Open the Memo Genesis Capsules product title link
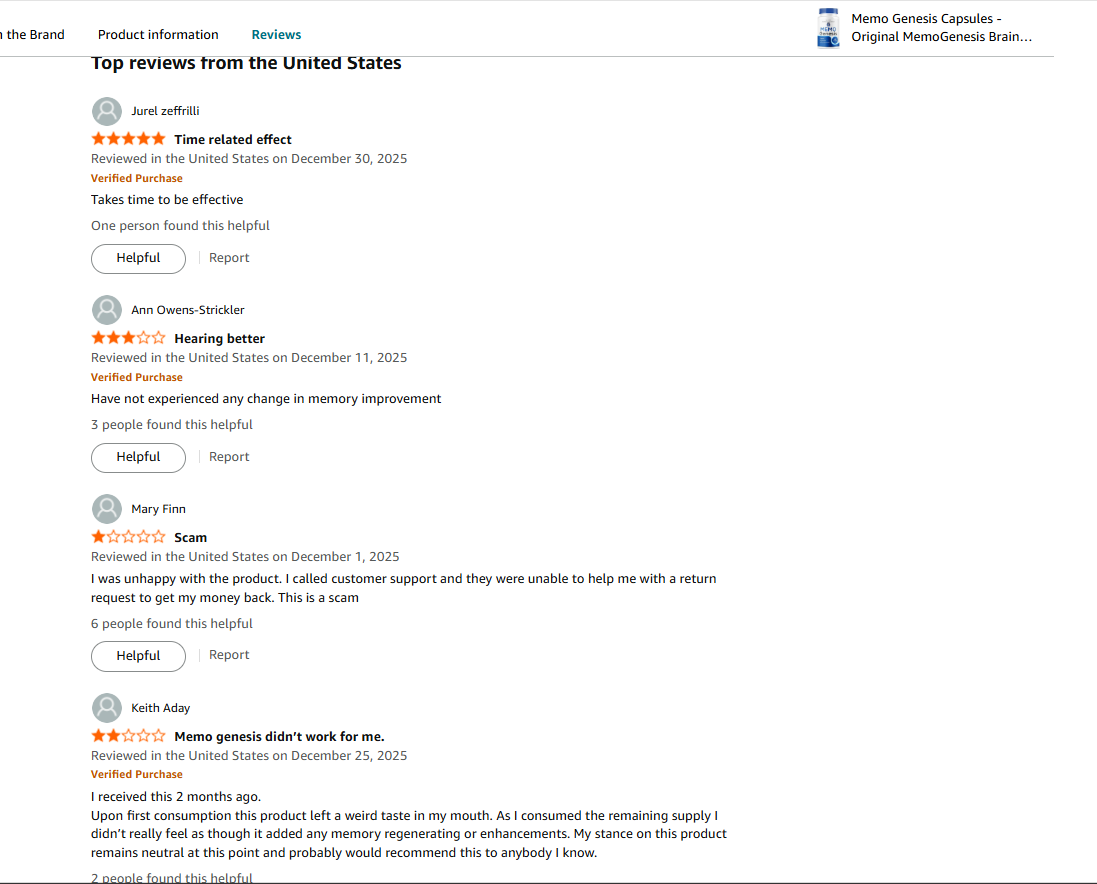The image size is (1097, 884). [x=940, y=28]
